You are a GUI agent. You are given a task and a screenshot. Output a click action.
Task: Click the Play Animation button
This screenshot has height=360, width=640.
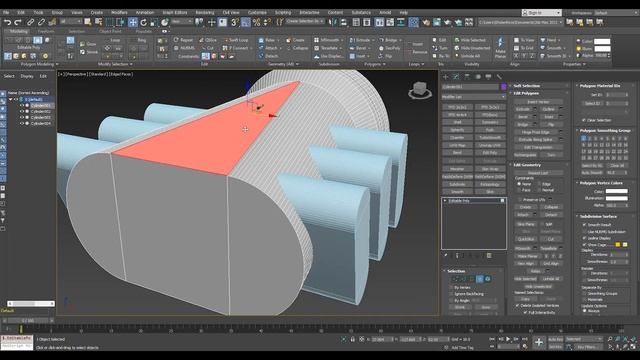[508, 339]
